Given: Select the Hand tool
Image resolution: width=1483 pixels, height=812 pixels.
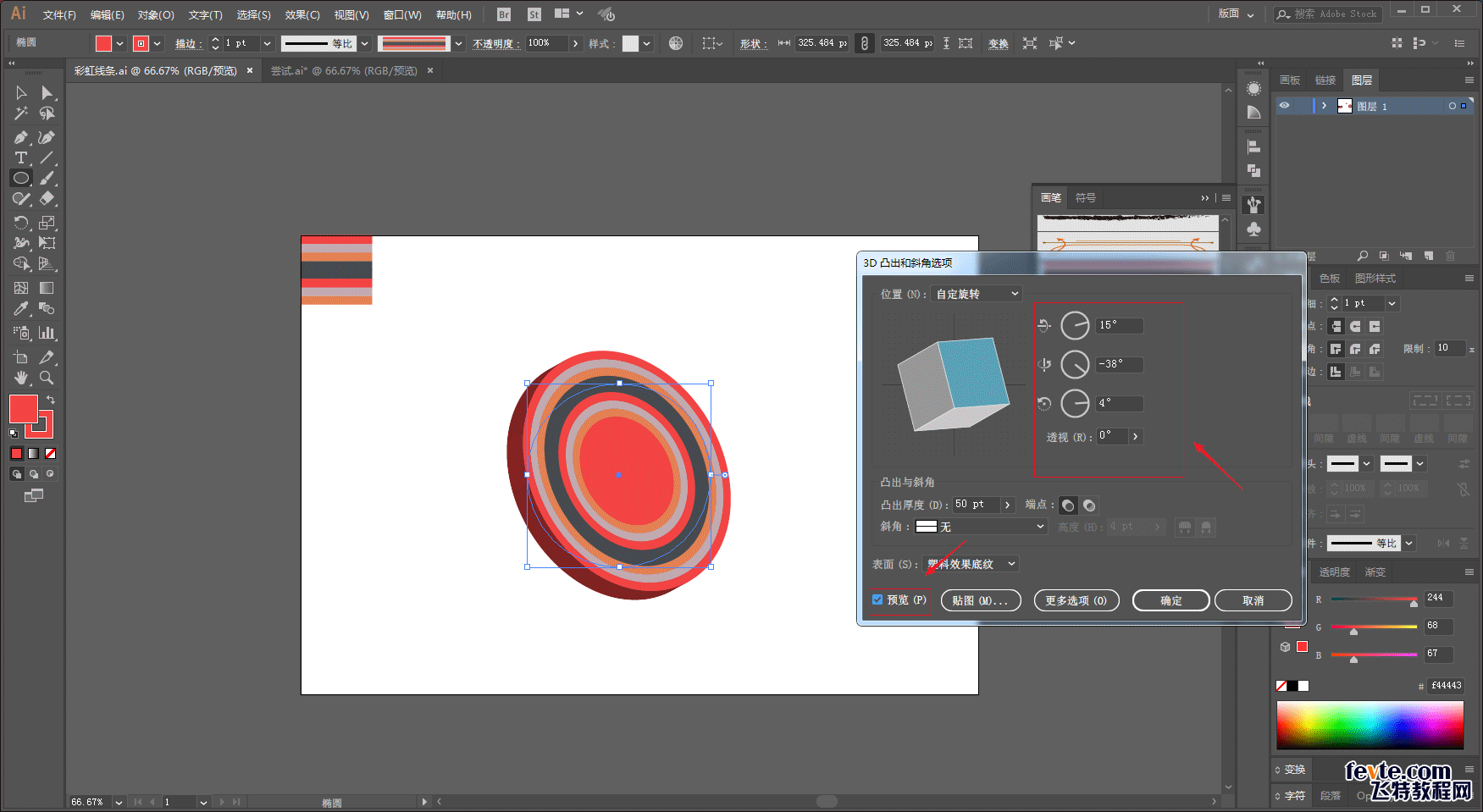Looking at the screenshot, I should pos(20,378).
